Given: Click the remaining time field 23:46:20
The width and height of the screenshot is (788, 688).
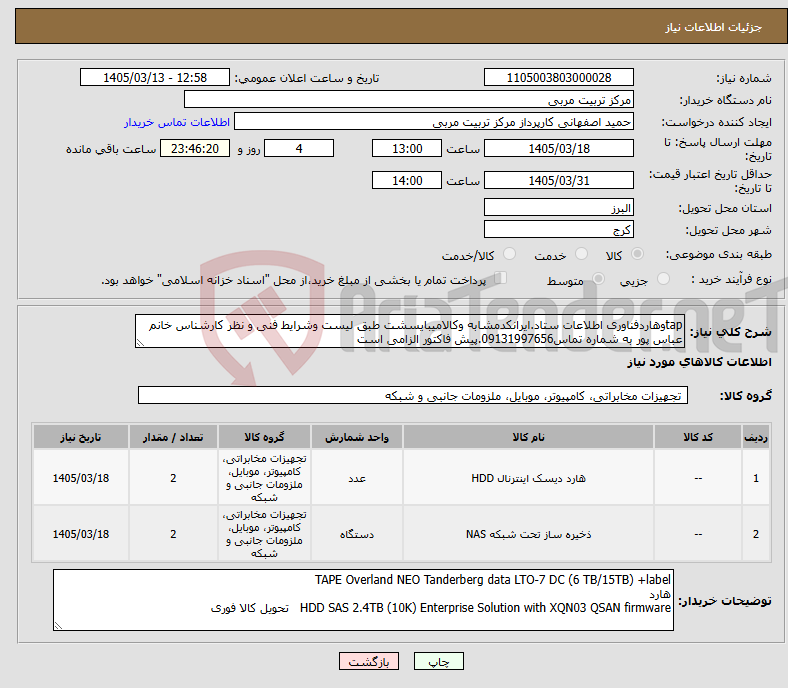Looking at the screenshot, I should (x=195, y=149).
